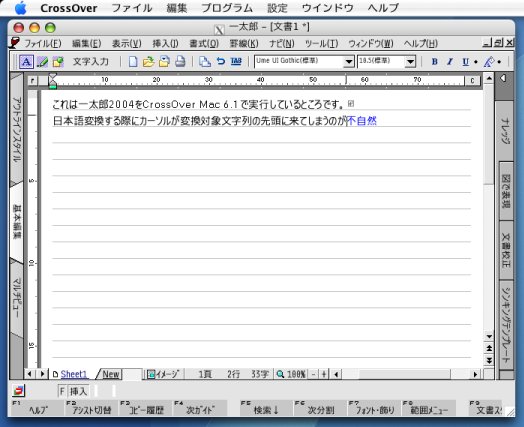Viewport: 524px width, 427px height.
Task: Select the アウトラインスタイル side tab
Action: coord(17,129)
